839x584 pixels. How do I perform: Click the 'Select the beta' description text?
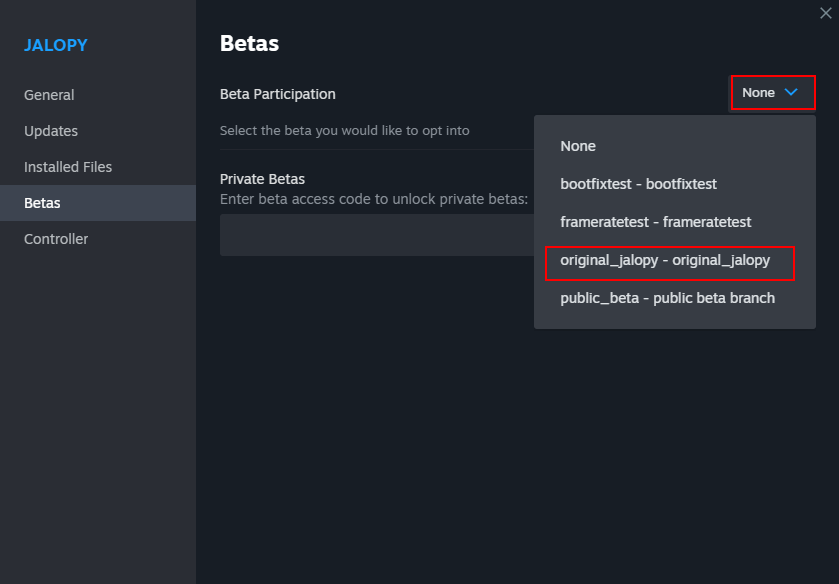(344, 130)
